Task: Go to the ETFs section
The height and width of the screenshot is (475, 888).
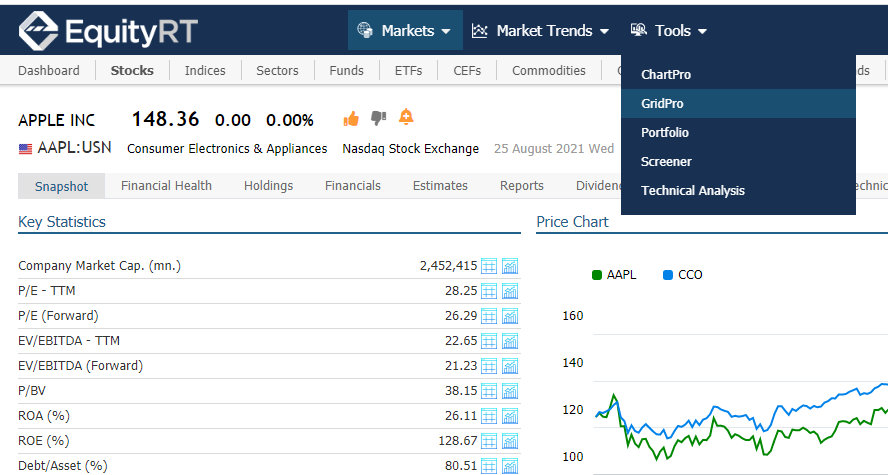Action: (x=408, y=70)
